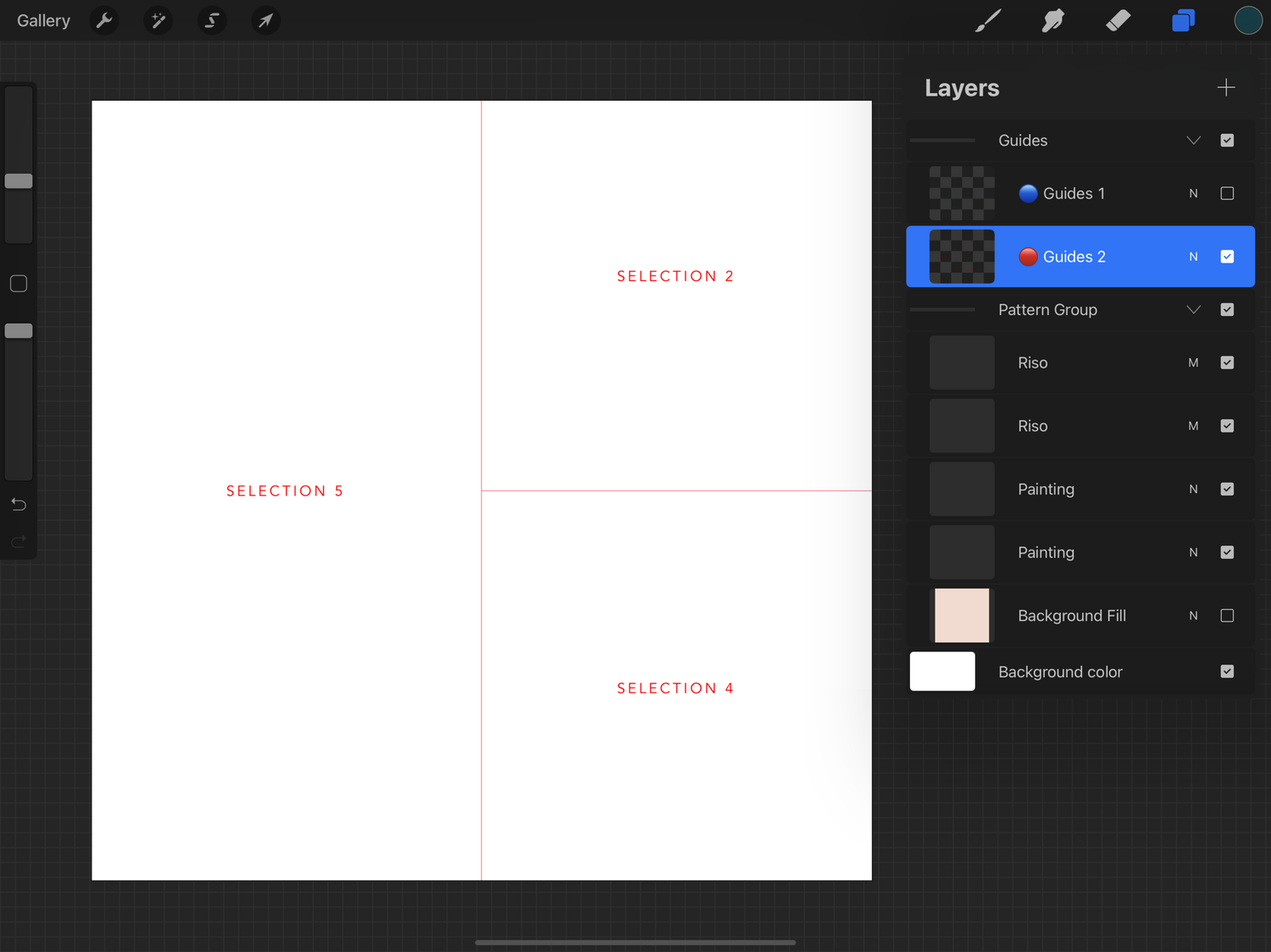Screen dimensions: 1271x952
Task: Tap the undo arrow in the sidebar
Action: pos(18,504)
